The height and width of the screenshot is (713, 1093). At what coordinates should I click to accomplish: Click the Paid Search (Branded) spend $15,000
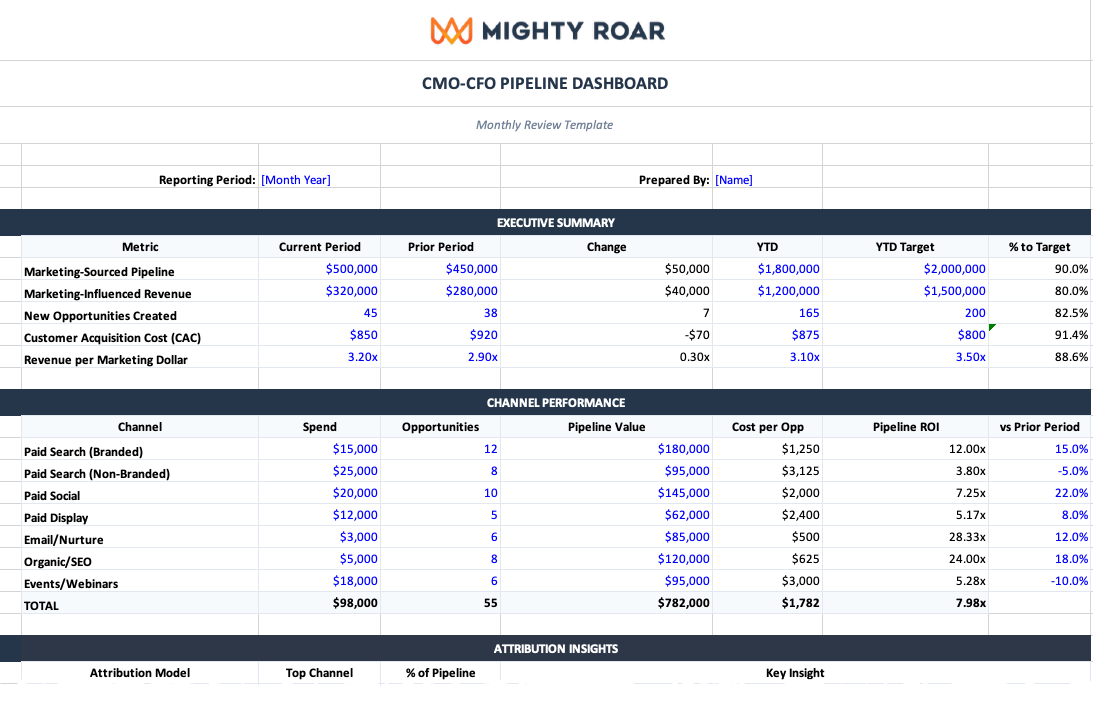(355, 449)
